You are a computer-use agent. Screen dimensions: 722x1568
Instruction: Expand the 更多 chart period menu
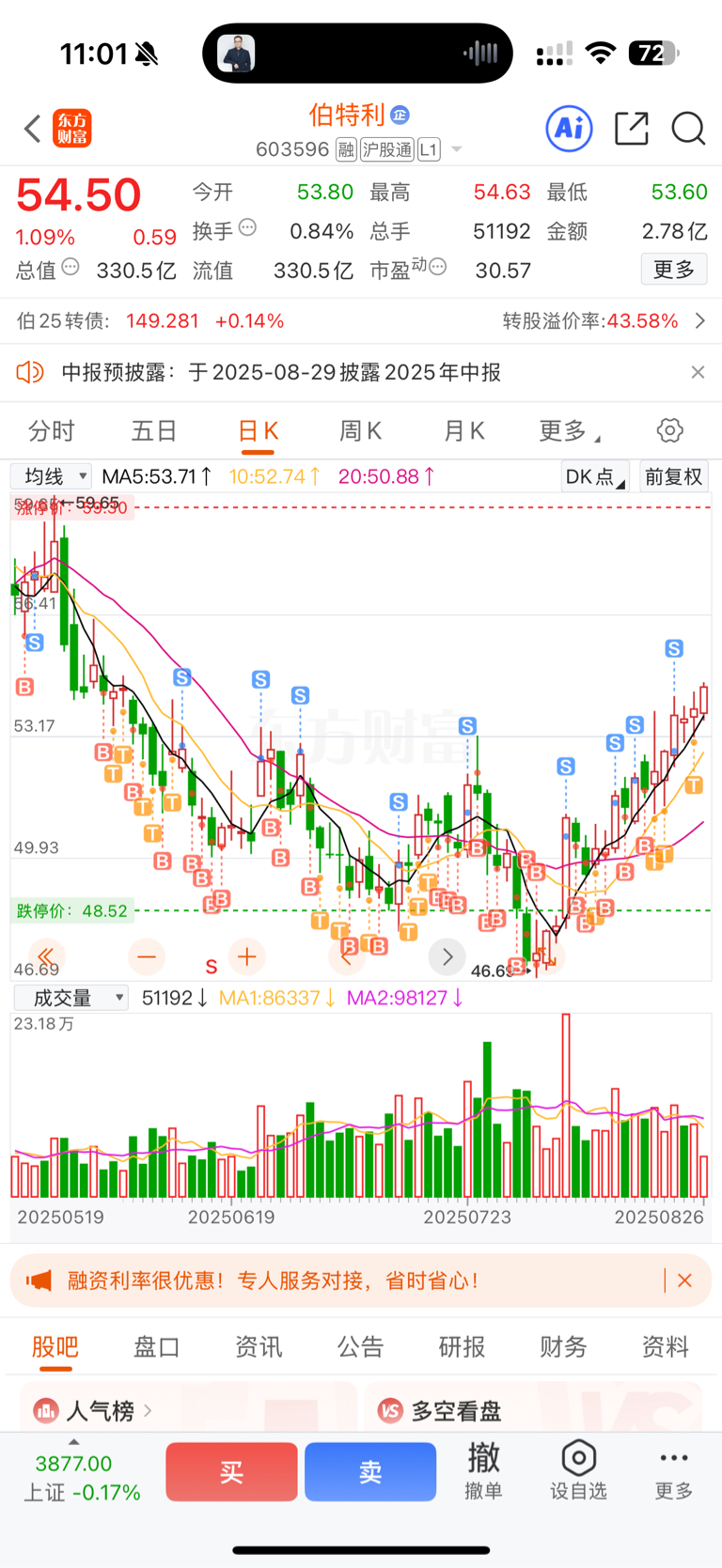(569, 431)
